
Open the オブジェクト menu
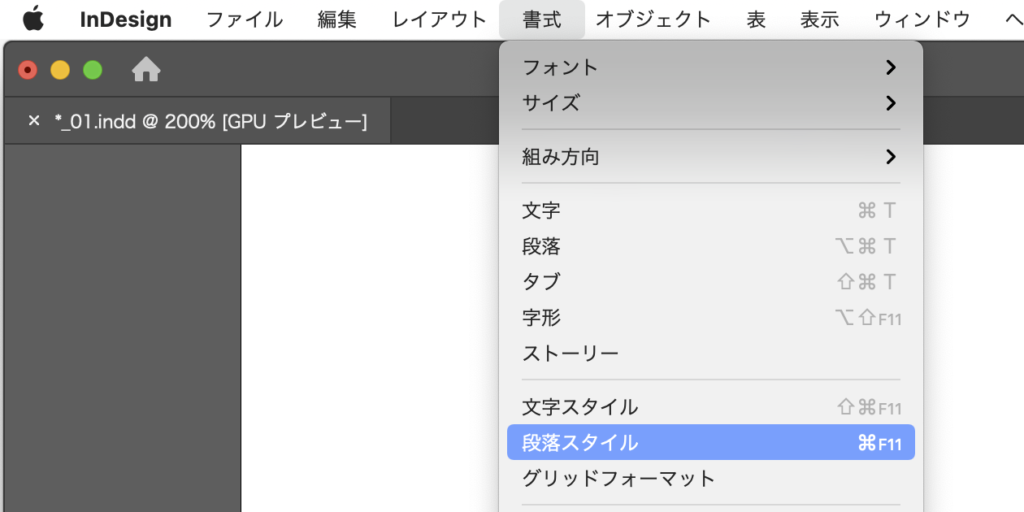pyautogui.click(x=653, y=19)
